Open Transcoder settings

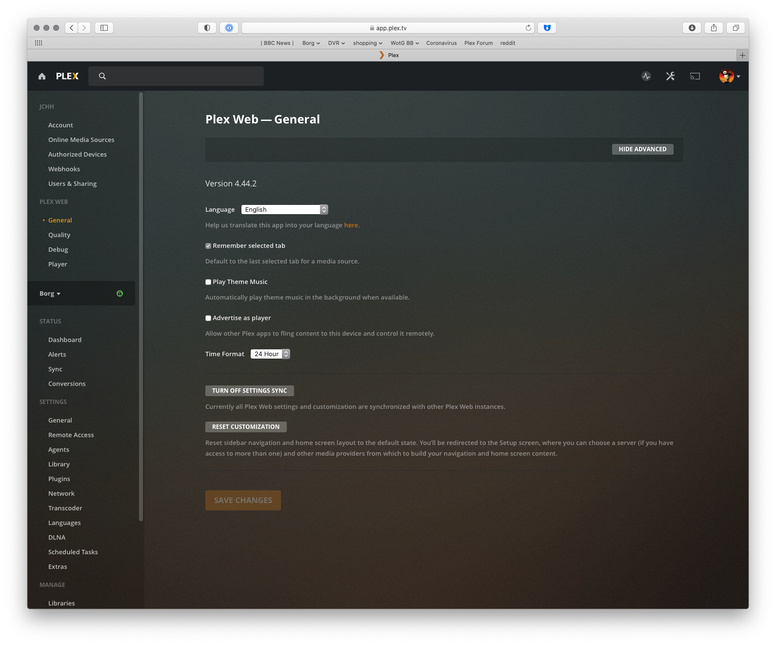click(65, 508)
